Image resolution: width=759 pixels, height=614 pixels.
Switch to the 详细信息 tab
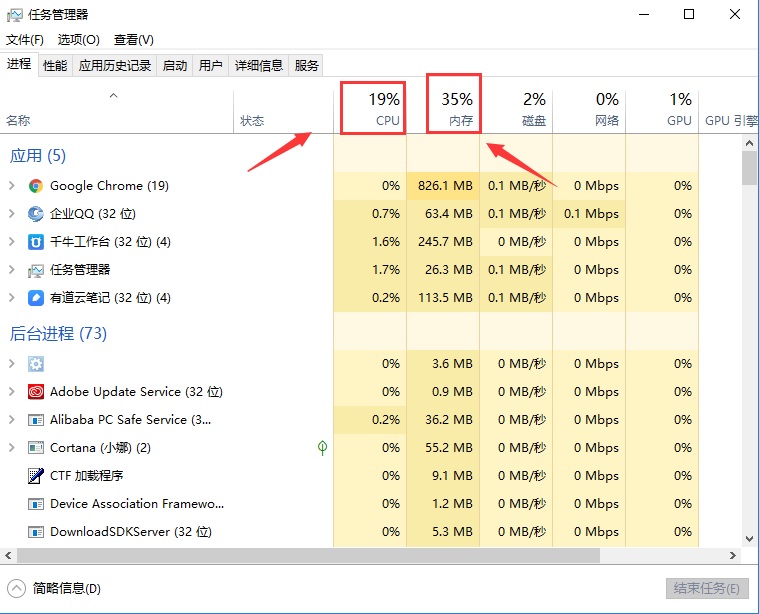click(258, 65)
